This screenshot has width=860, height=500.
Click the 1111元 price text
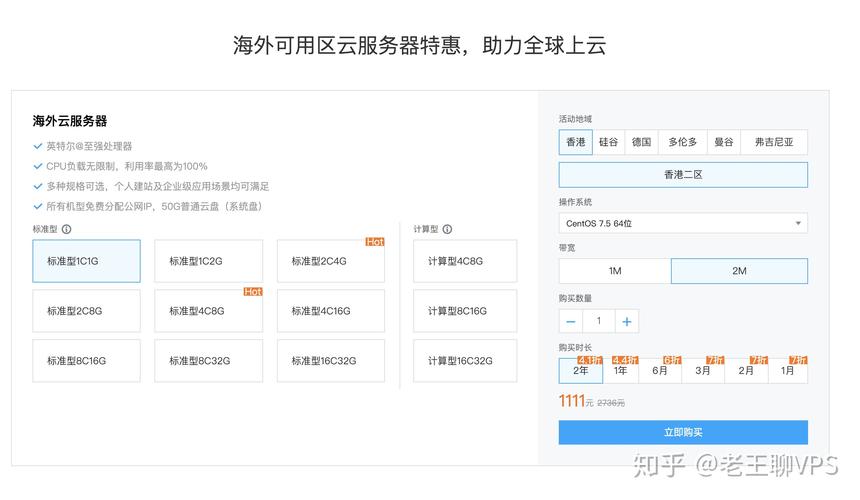click(576, 401)
